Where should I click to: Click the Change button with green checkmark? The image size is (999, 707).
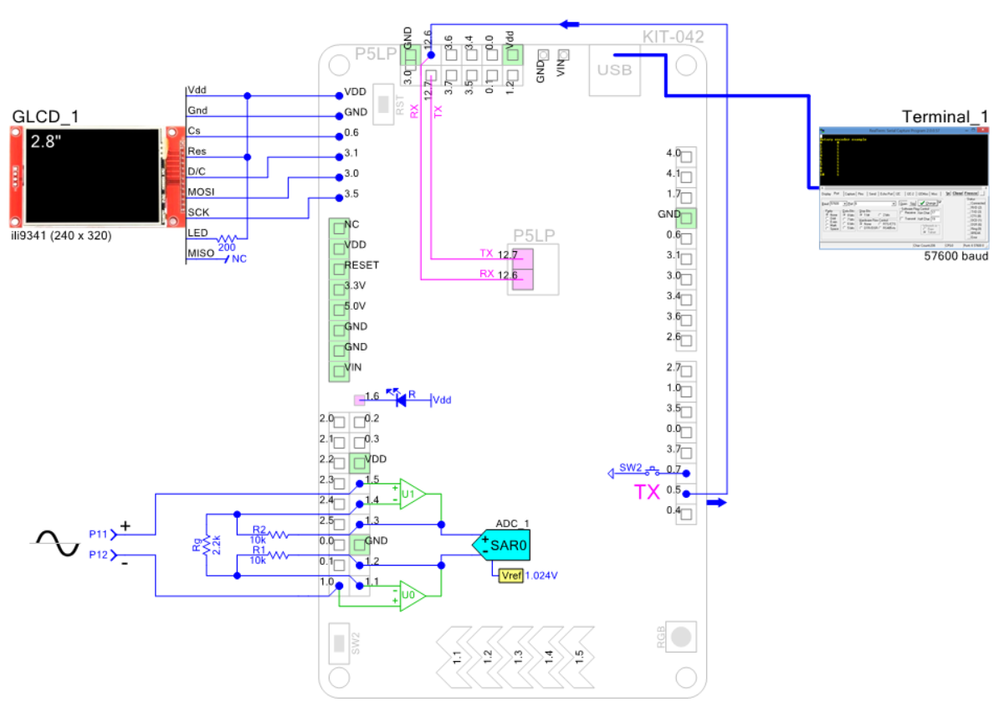(x=928, y=203)
